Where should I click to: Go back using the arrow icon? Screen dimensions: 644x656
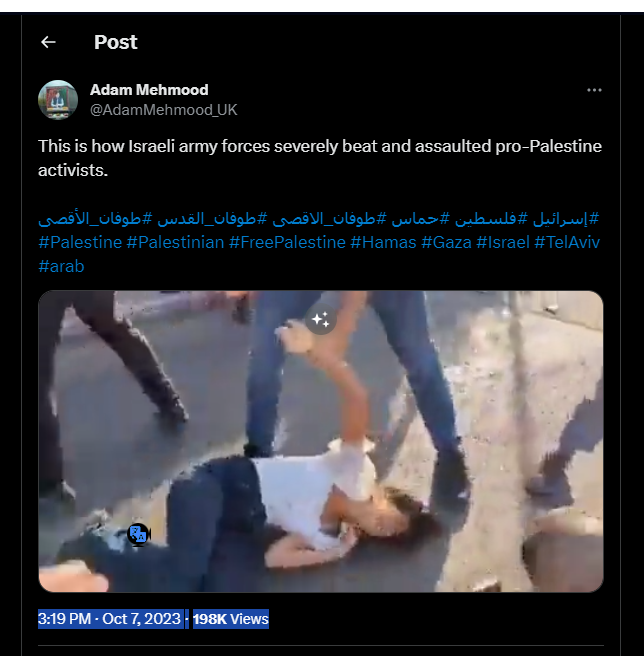(48, 42)
